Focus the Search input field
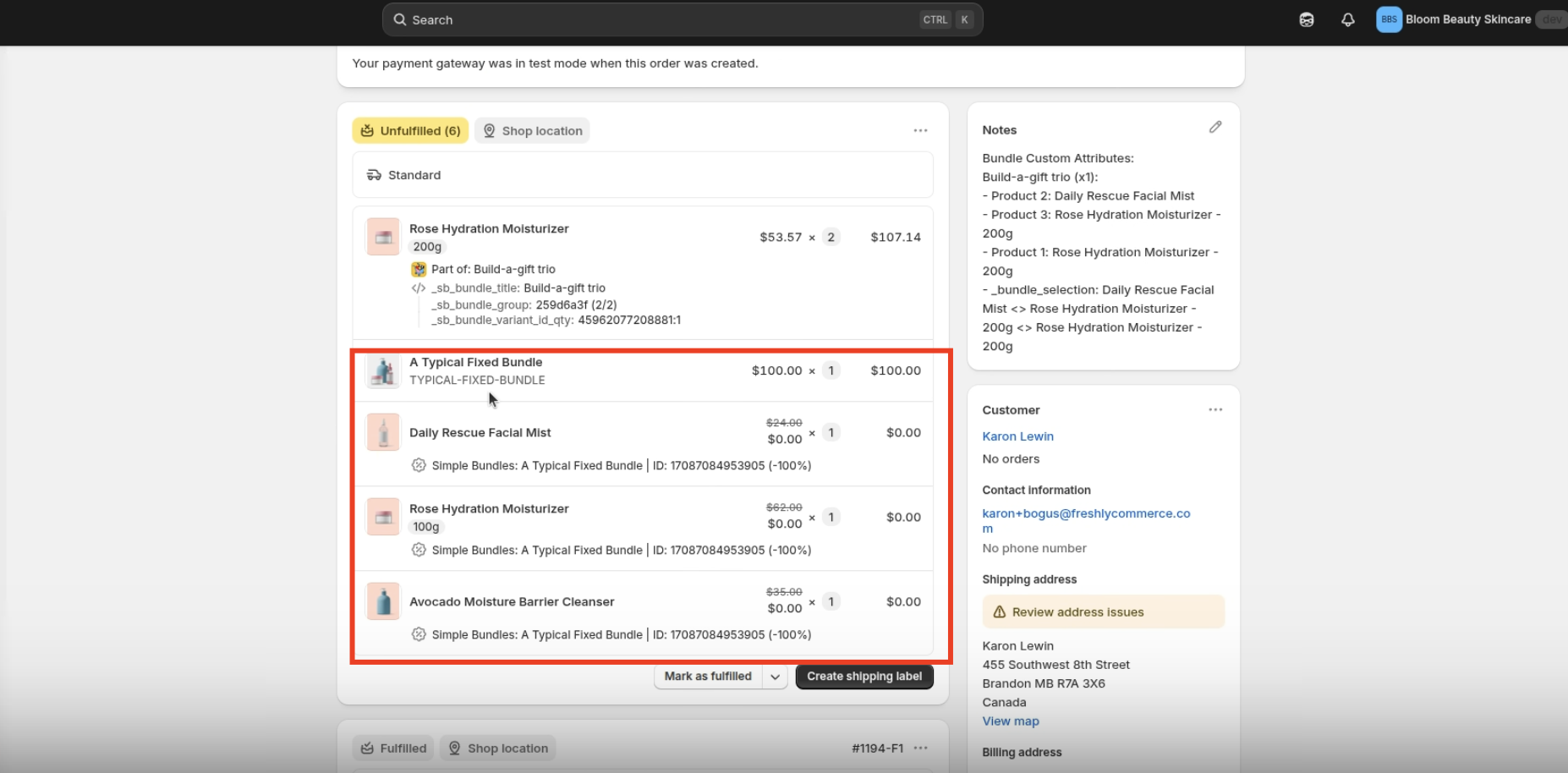 click(683, 19)
